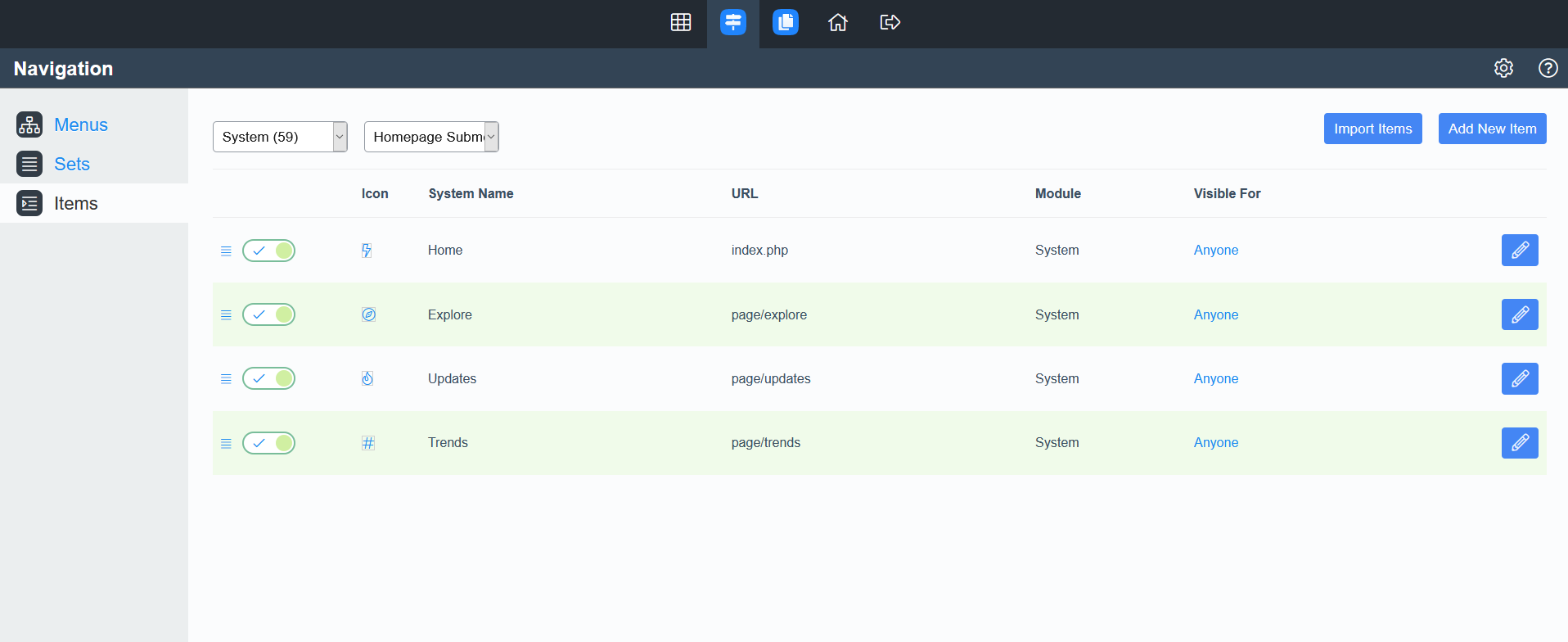Click the logout exit icon in top bar

click(x=890, y=22)
